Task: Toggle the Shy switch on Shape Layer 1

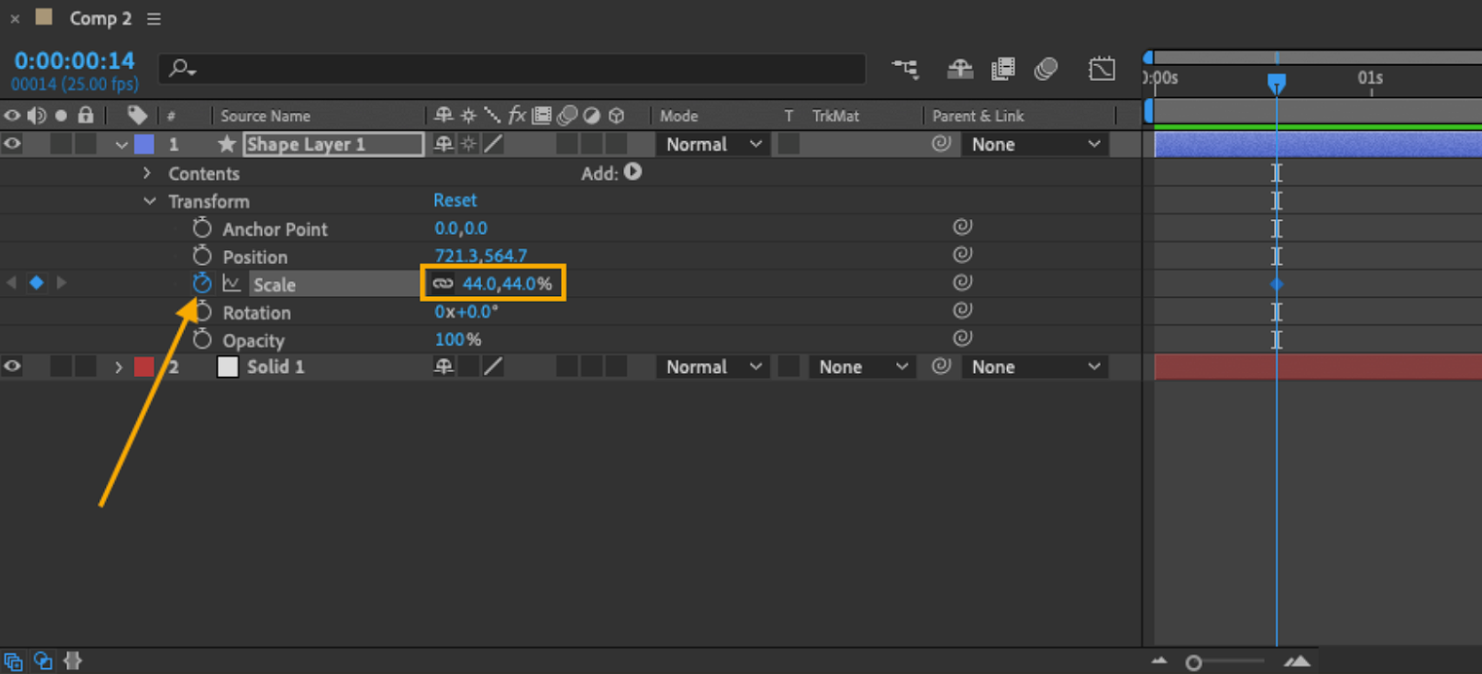Action: (444, 144)
